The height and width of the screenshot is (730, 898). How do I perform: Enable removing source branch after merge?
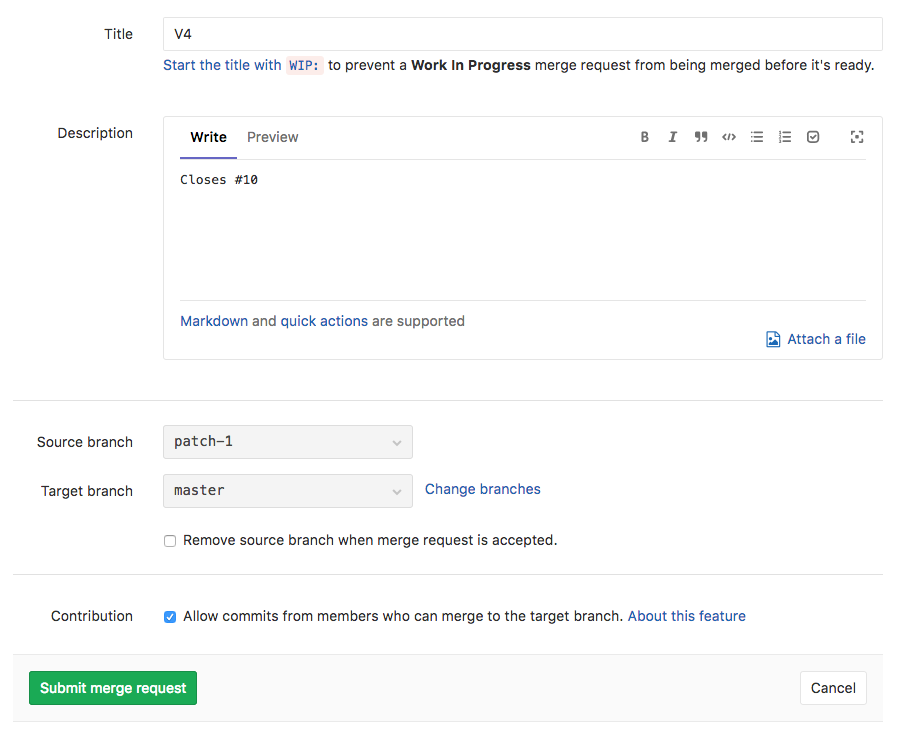[x=170, y=540]
